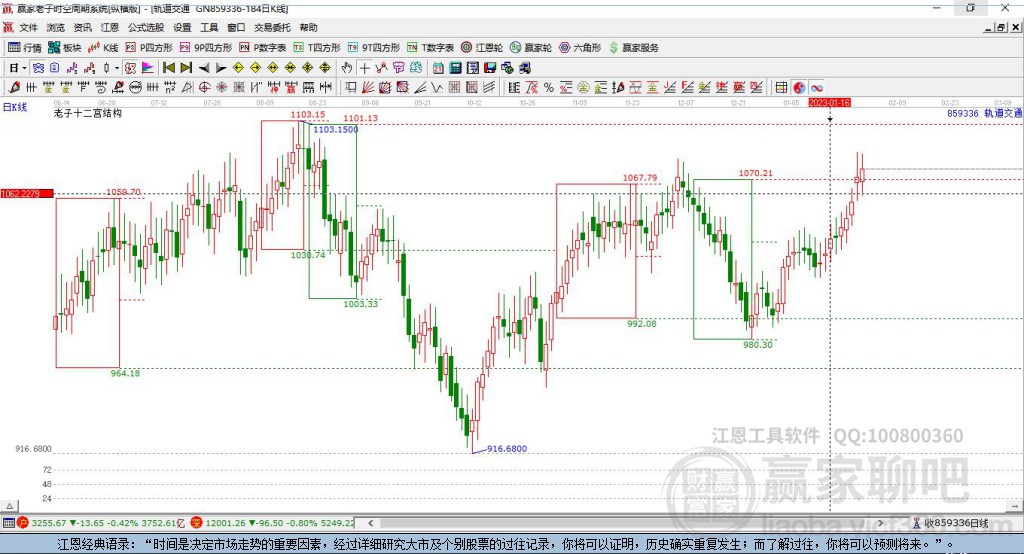Viewport: 1024px width, 554px height.
Task: Expand the candlestick style dropdown arrow
Action: click(117, 68)
